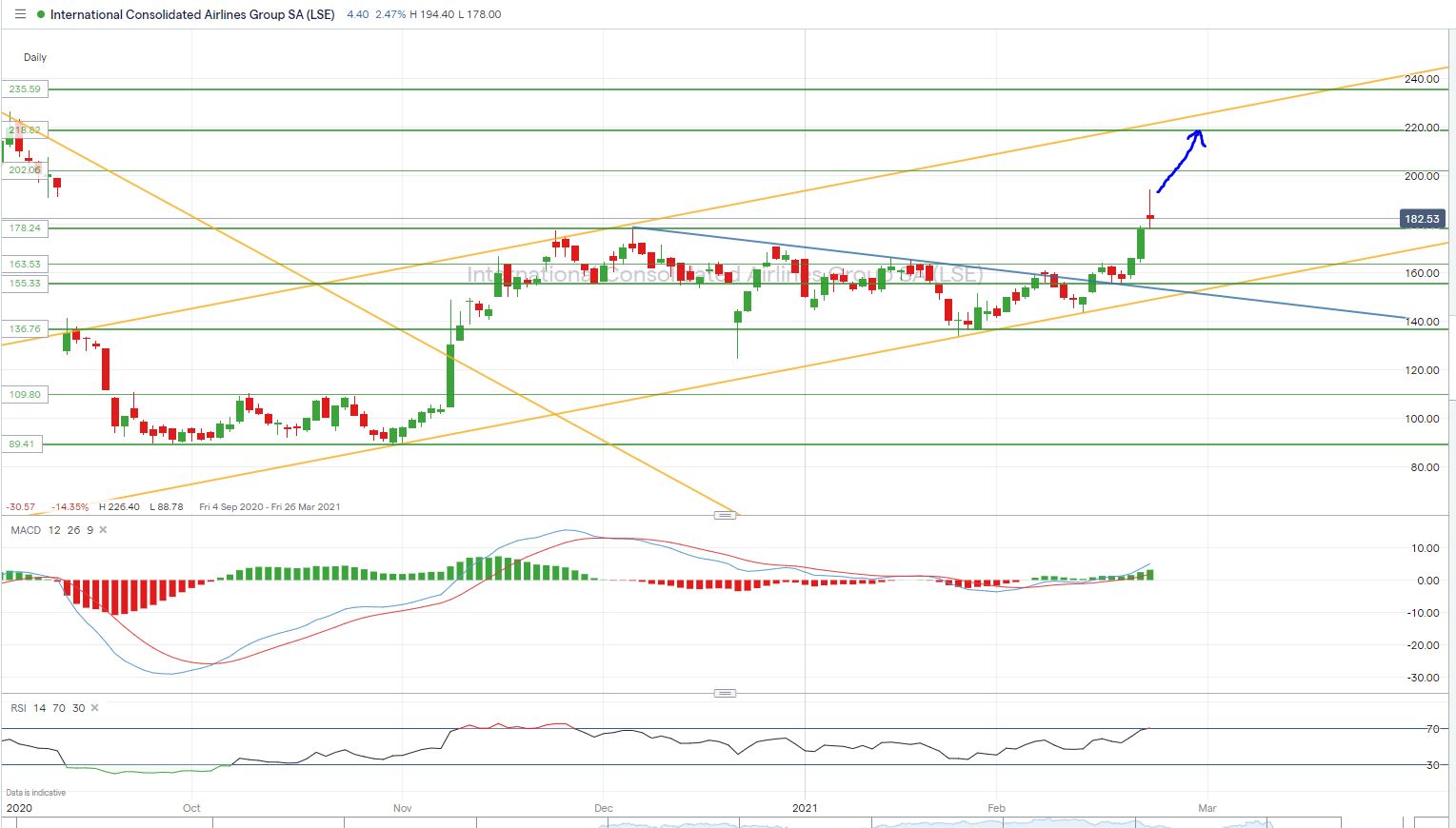This screenshot has height=828, width=1456.
Task: Click the current price tag 182.53
Action: click(1422, 219)
